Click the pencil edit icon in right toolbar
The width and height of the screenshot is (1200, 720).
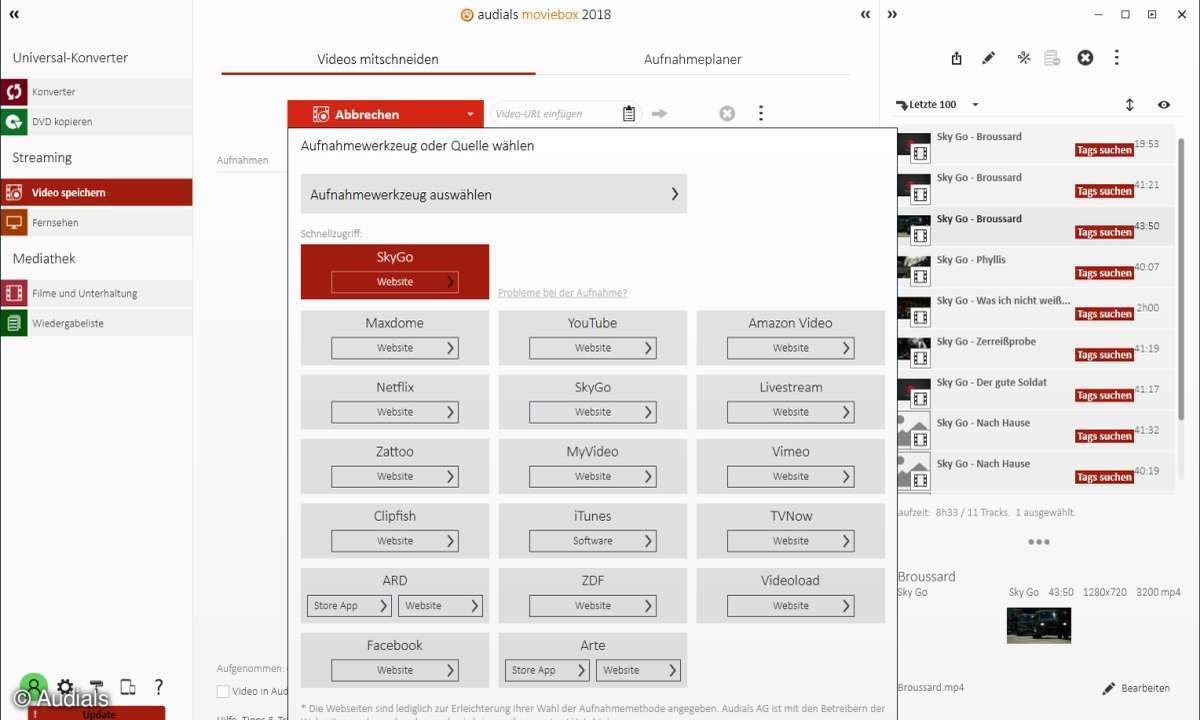(988, 58)
